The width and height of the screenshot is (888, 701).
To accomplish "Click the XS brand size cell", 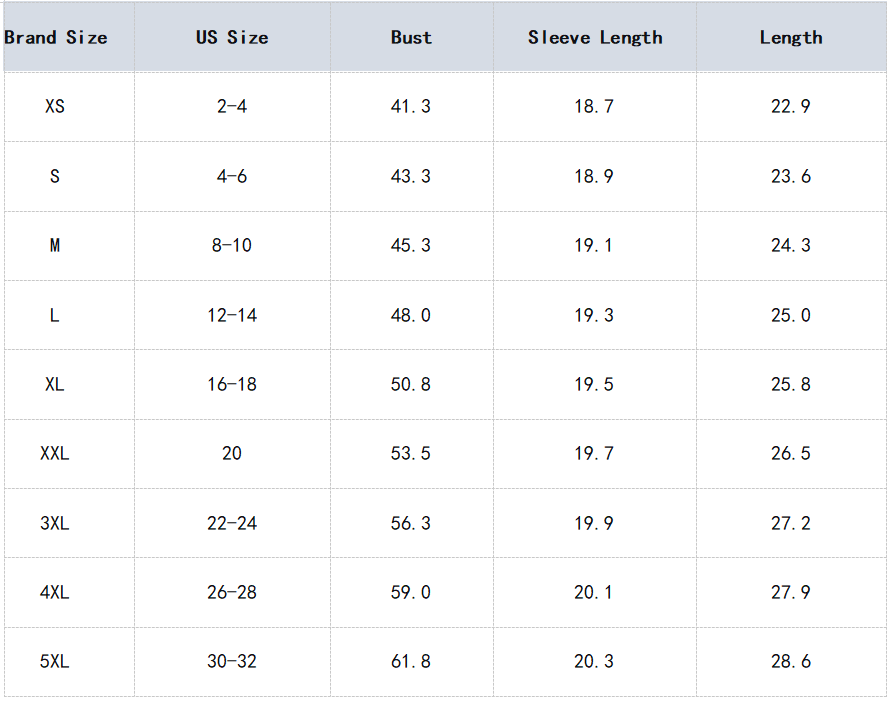I will [55, 106].
